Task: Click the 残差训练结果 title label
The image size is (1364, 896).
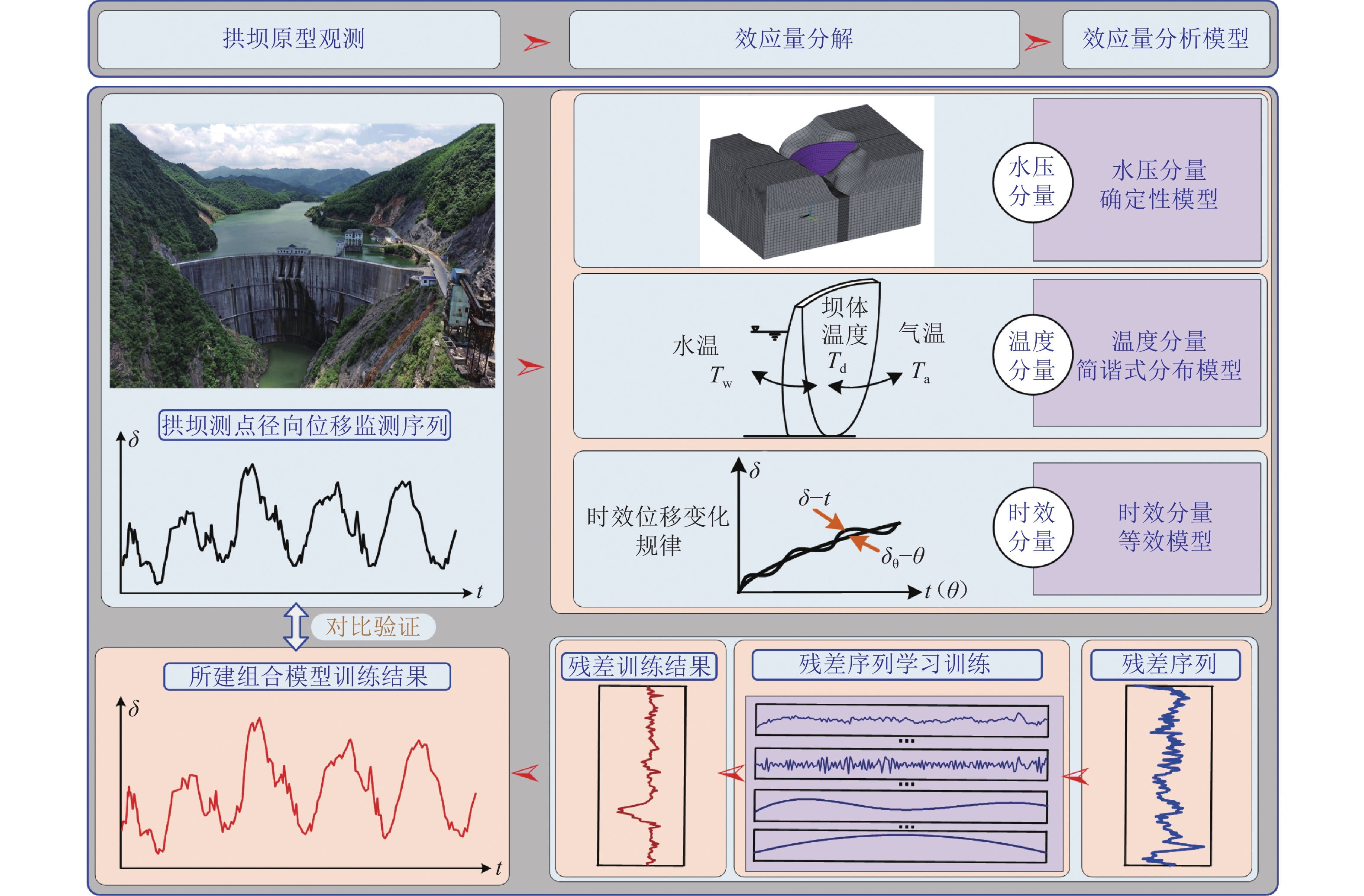Action: coord(640,667)
